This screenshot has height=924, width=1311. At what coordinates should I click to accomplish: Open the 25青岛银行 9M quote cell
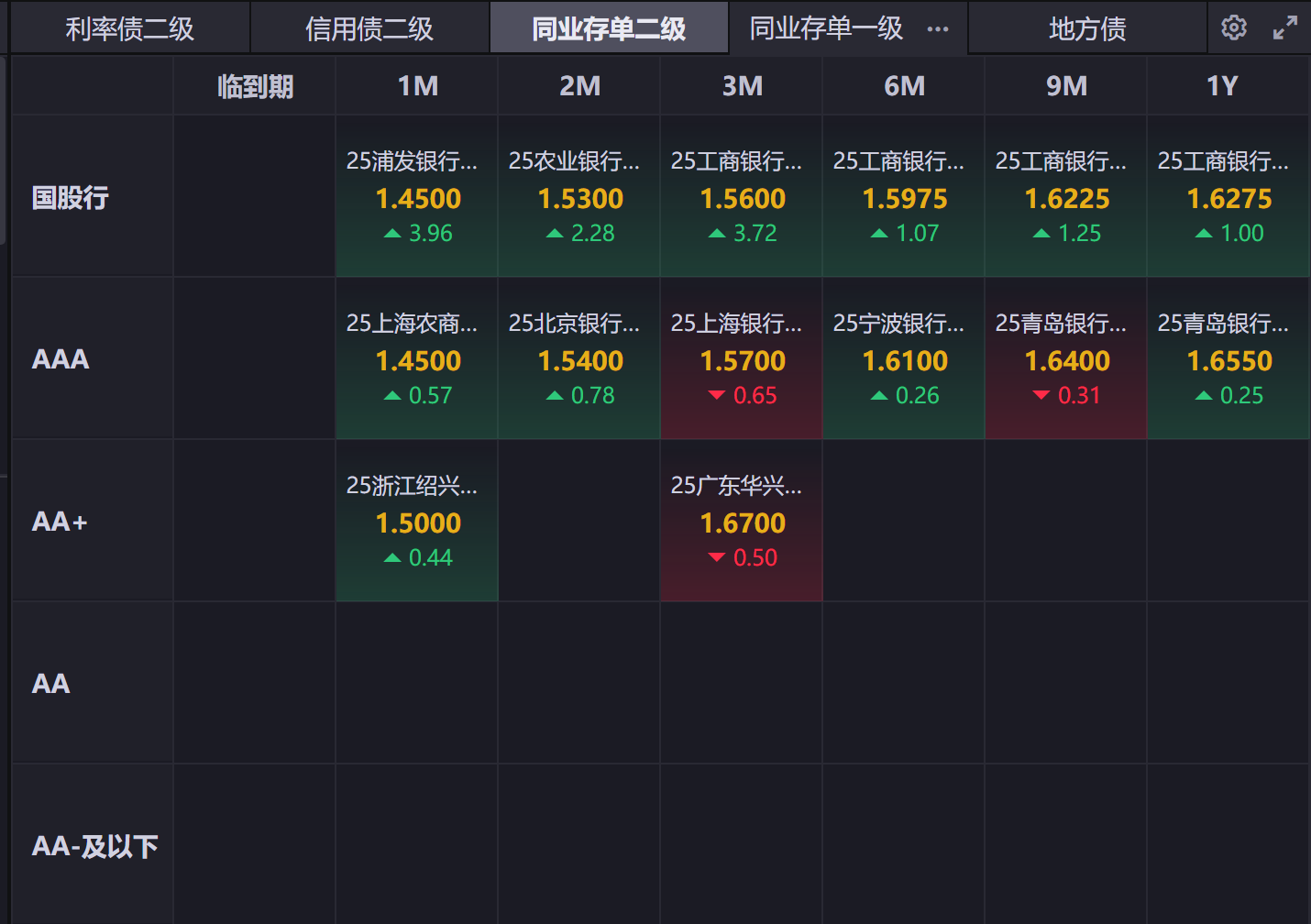1066,359
